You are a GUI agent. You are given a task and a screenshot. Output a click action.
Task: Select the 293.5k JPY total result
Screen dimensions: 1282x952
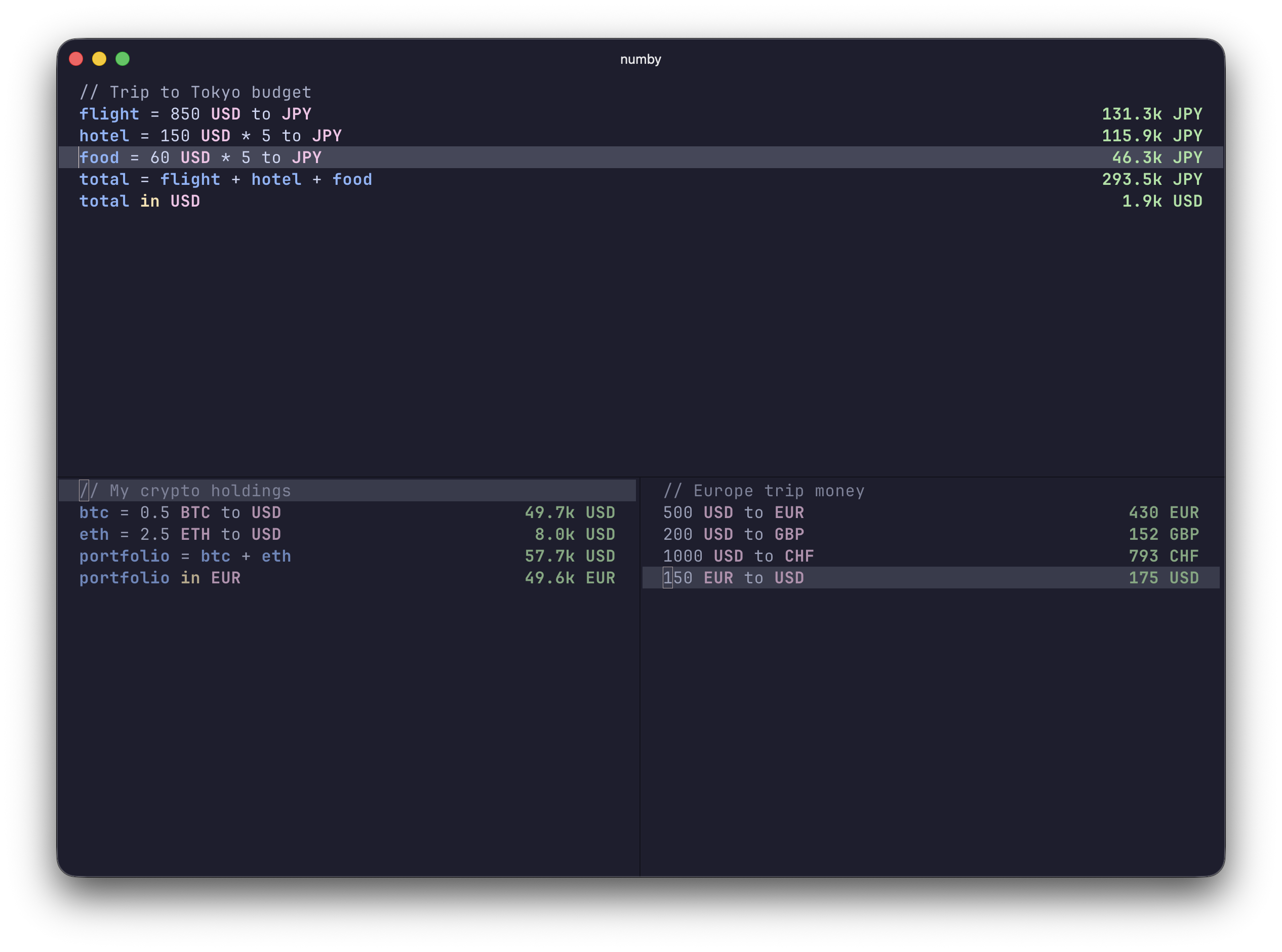(x=1152, y=179)
